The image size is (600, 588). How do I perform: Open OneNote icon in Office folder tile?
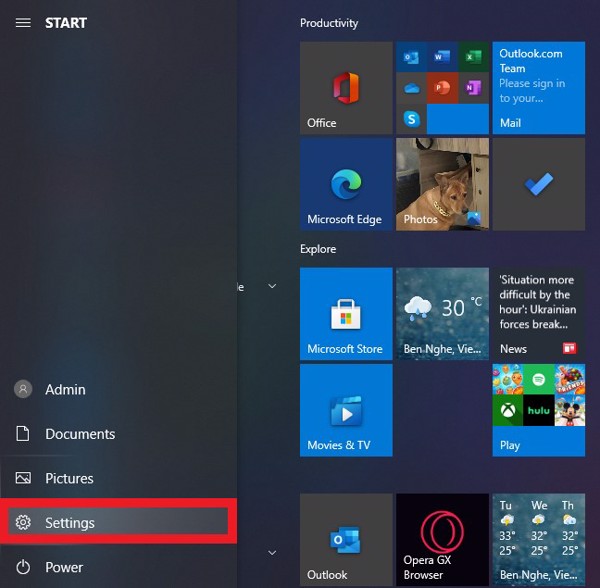(473, 88)
